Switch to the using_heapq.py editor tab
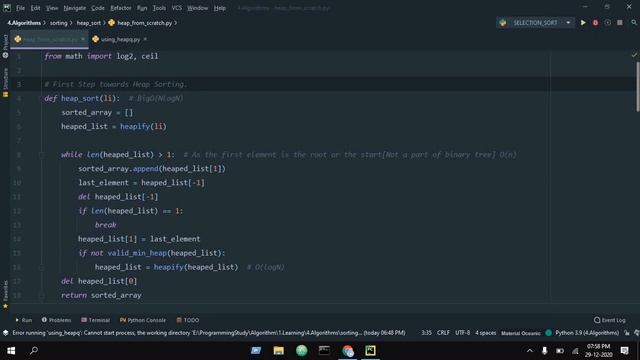 120,39
